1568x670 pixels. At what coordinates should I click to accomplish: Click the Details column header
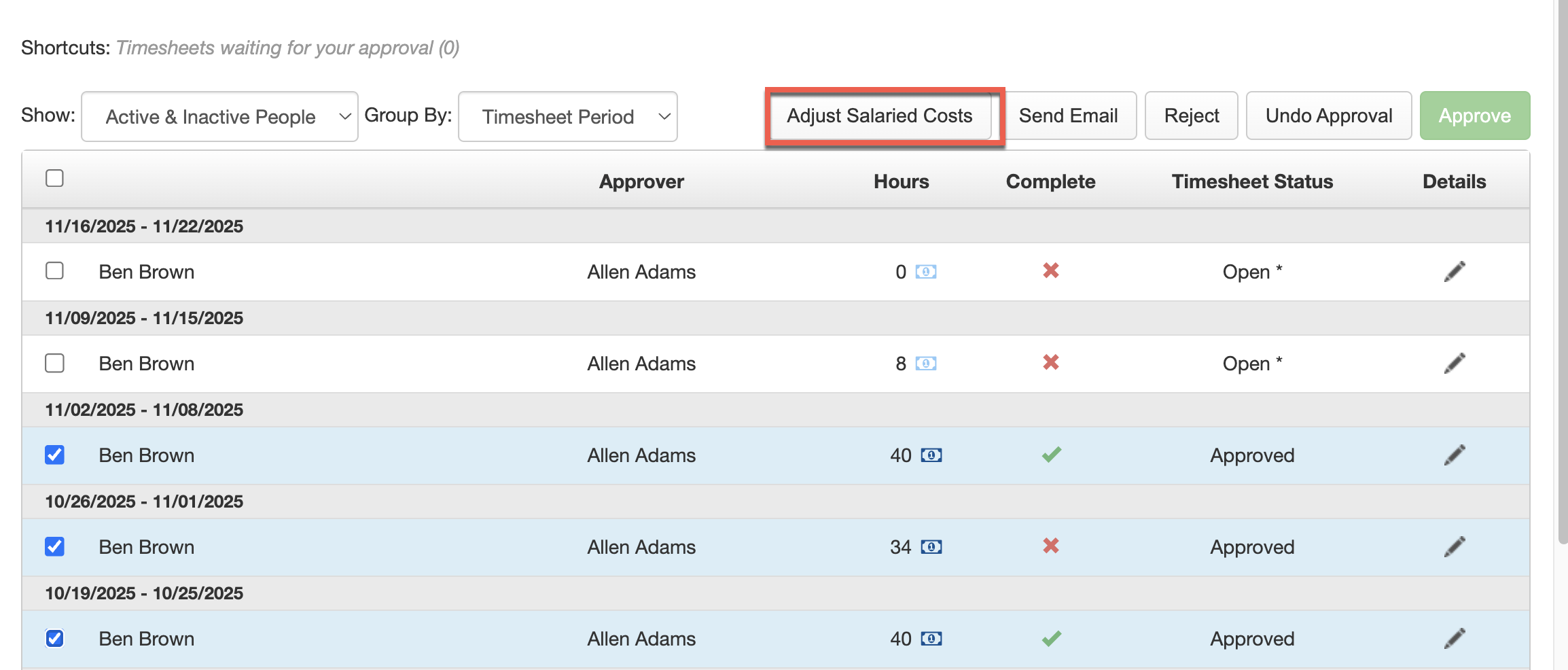[1455, 181]
